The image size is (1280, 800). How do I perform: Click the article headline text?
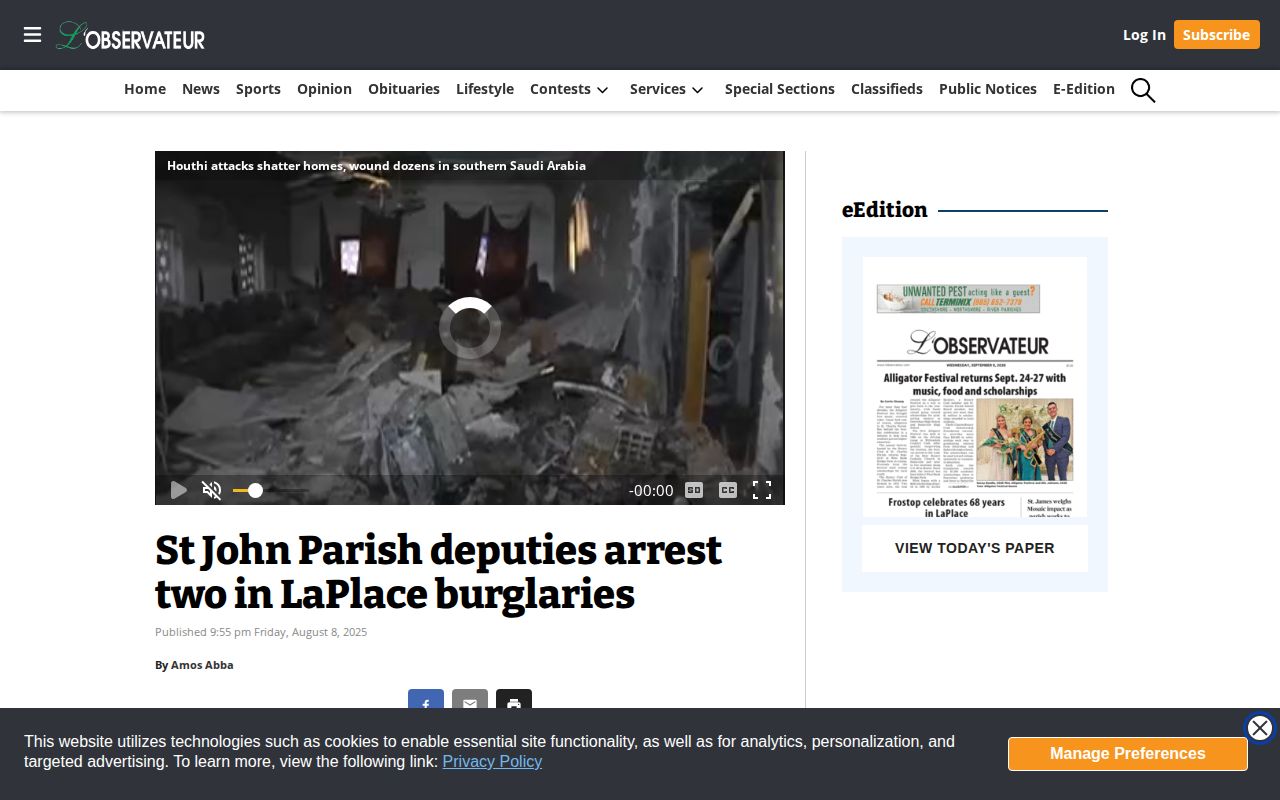coord(438,572)
